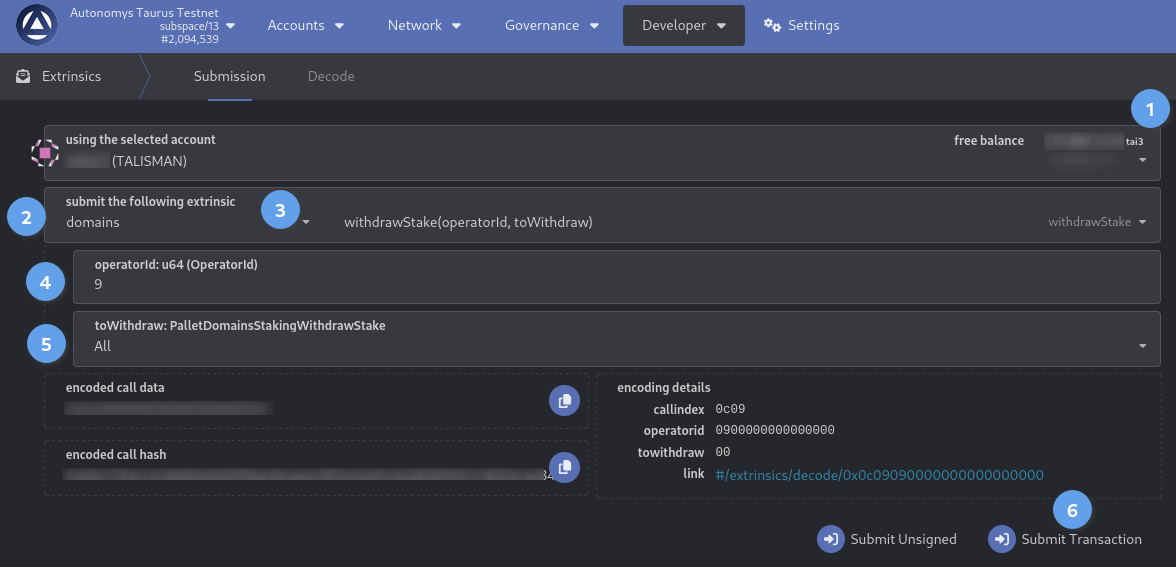This screenshot has width=1176, height=567.
Task: Open the Developer dropdown menu
Action: coord(683,25)
